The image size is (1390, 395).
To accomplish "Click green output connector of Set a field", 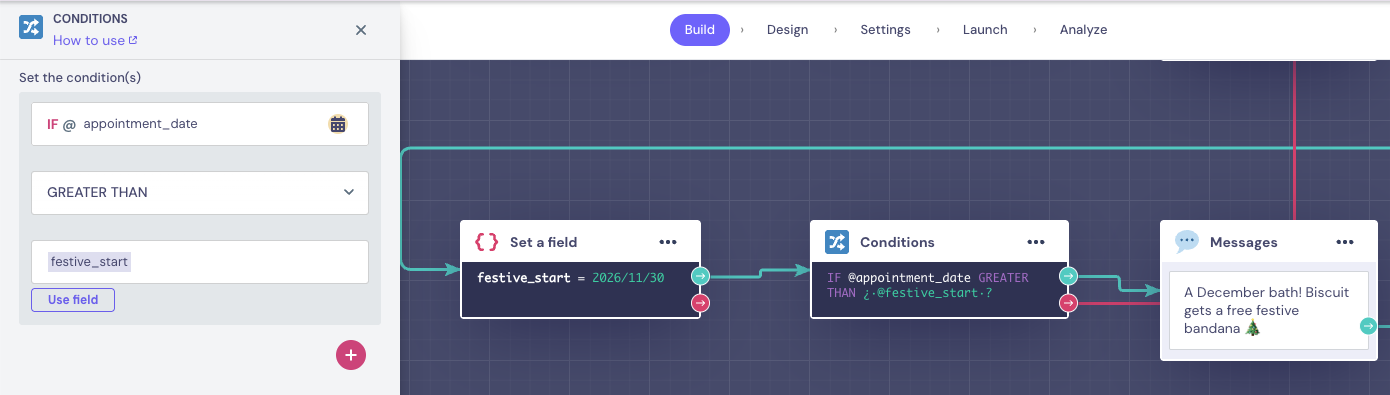I will (700, 276).
